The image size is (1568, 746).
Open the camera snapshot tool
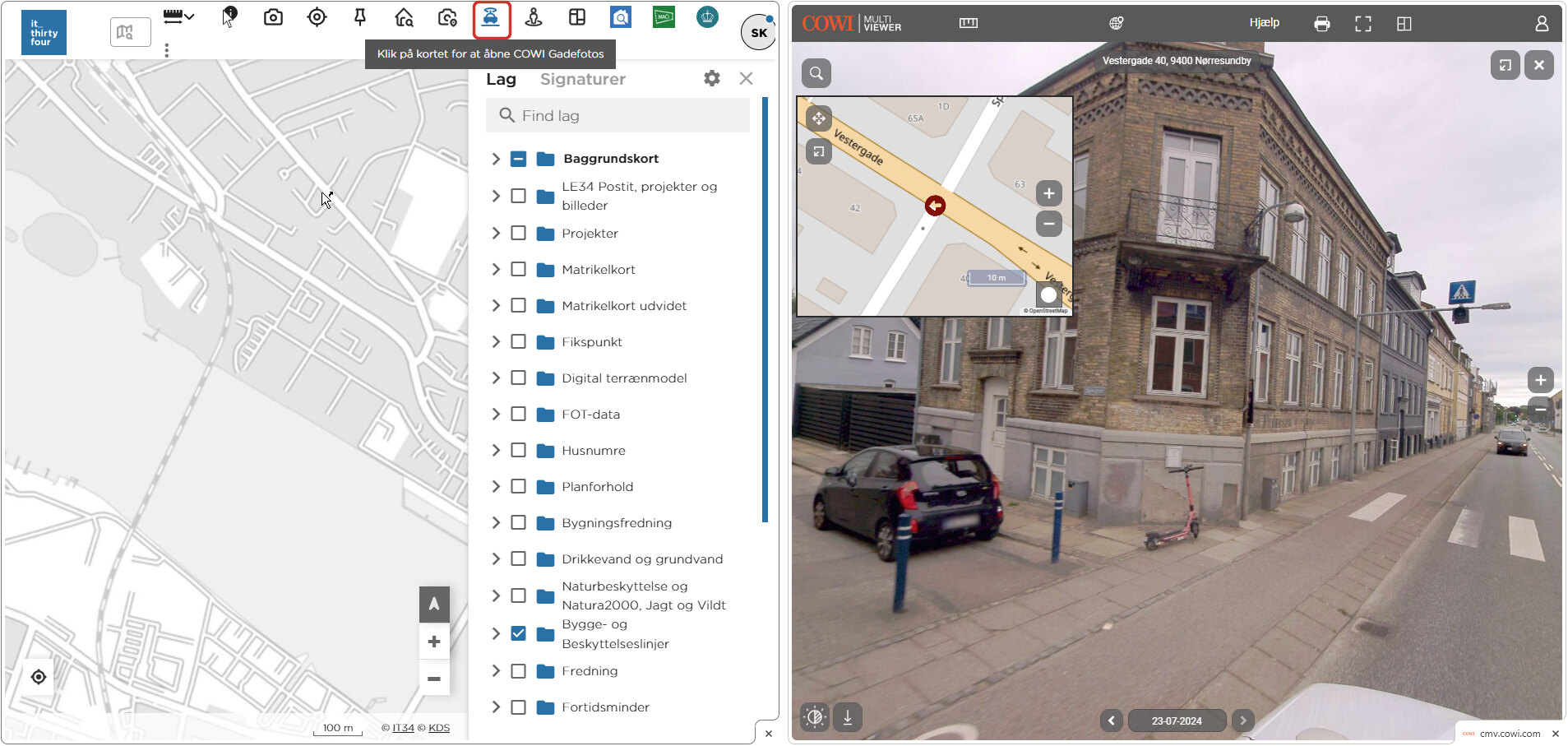tap(273, 17)
